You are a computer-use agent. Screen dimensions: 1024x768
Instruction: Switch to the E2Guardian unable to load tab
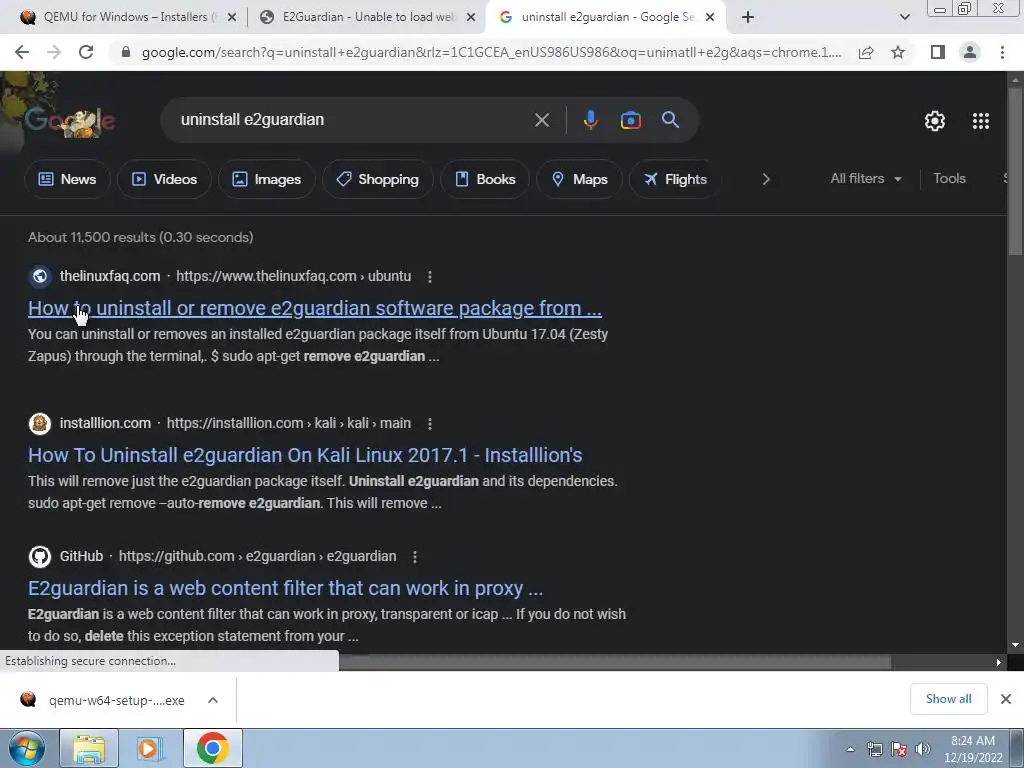point(368,17)
